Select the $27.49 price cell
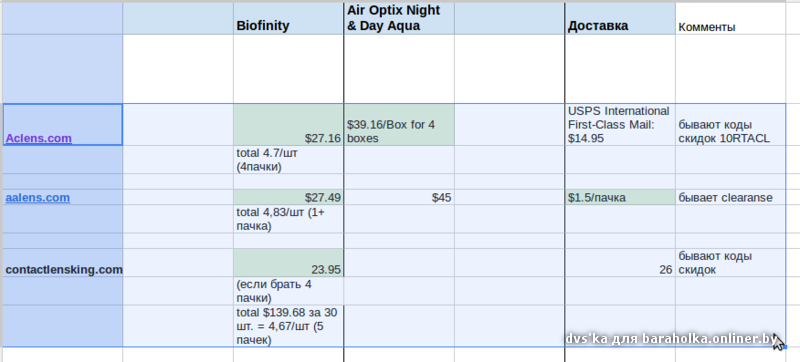This screenshot has height=362, width=800. pyautogui.click(x=288, y=197)
